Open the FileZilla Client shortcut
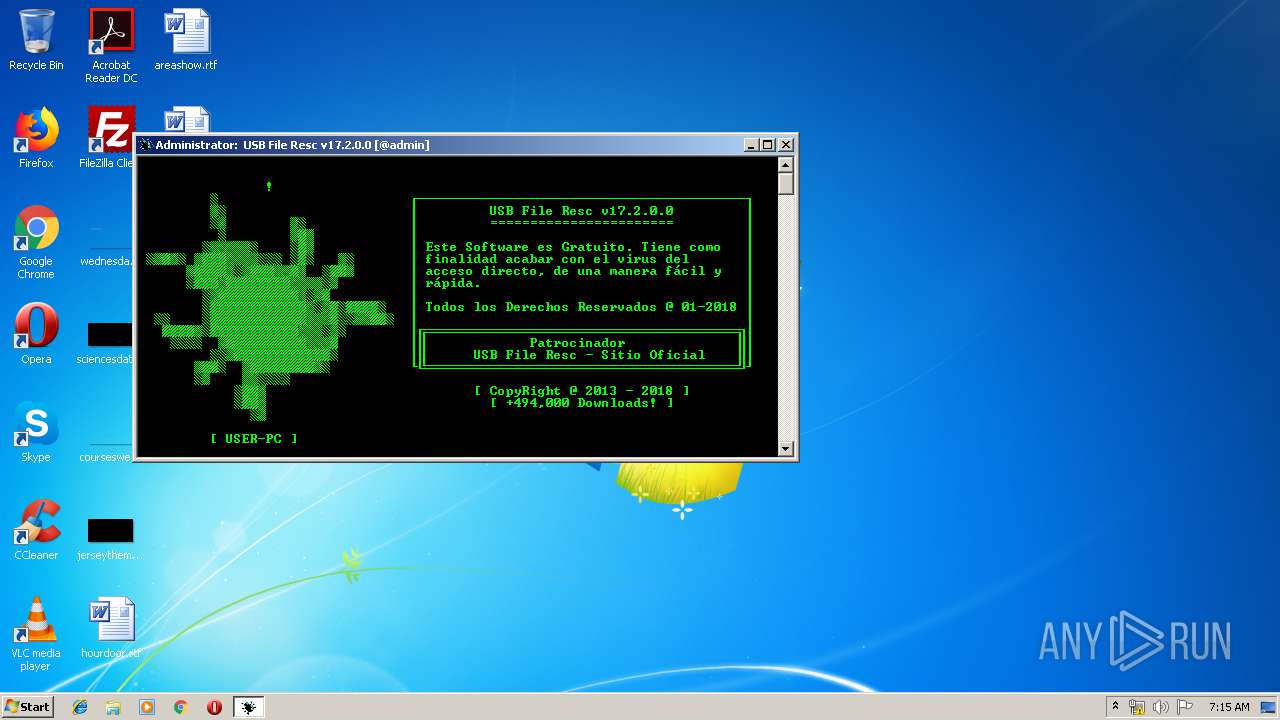Screen dimensions: 1280x720 tap(108, 138)
